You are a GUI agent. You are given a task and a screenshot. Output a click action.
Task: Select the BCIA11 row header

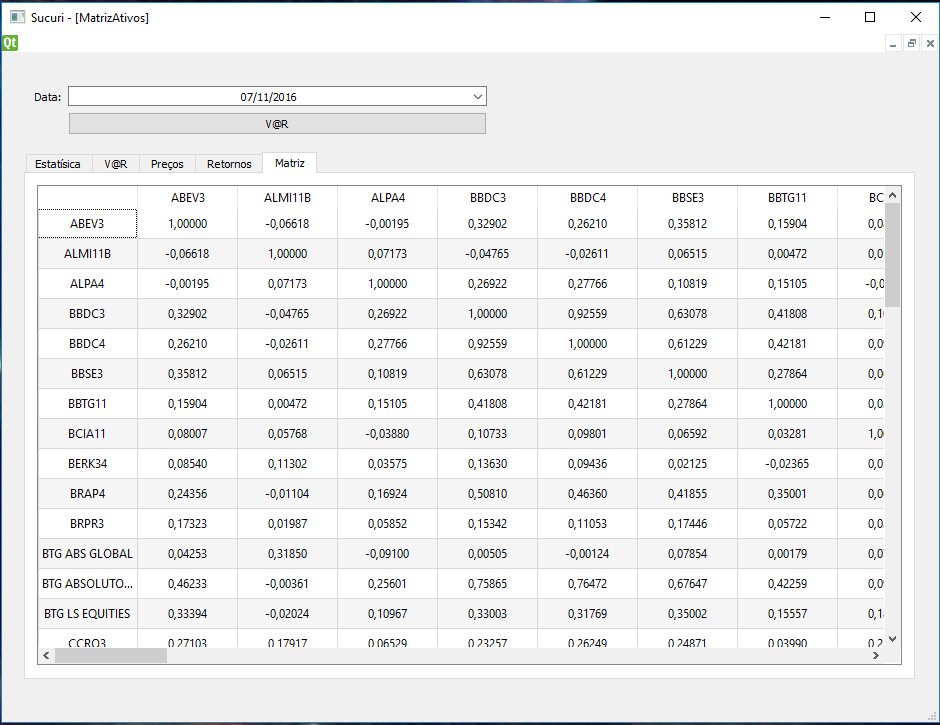(x=88, y=434)
